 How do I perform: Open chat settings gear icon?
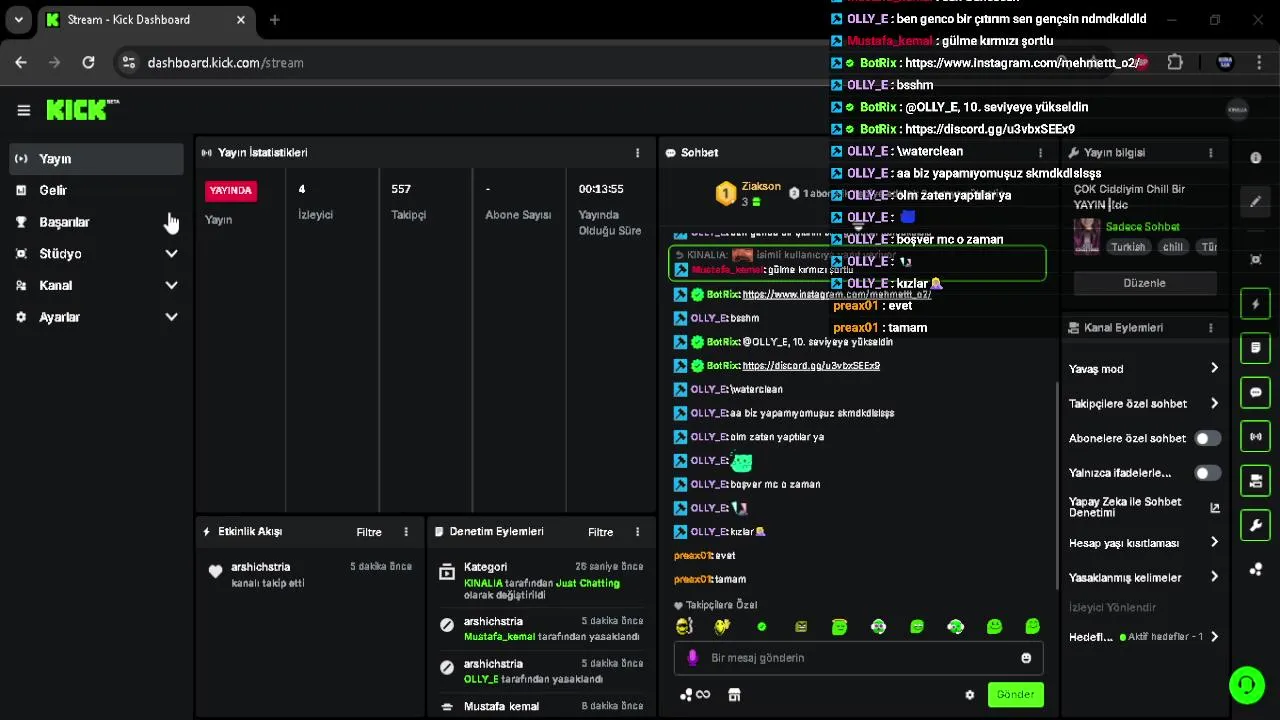click(969, 695)
